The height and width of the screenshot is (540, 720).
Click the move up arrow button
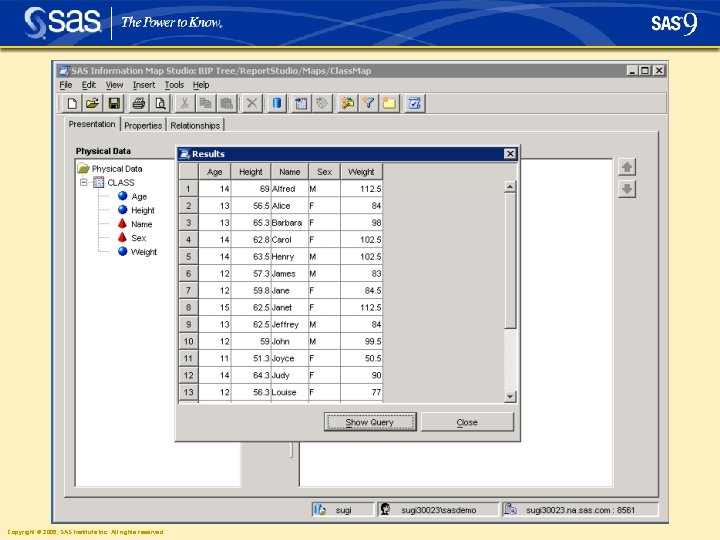click(x=627, y=167)
